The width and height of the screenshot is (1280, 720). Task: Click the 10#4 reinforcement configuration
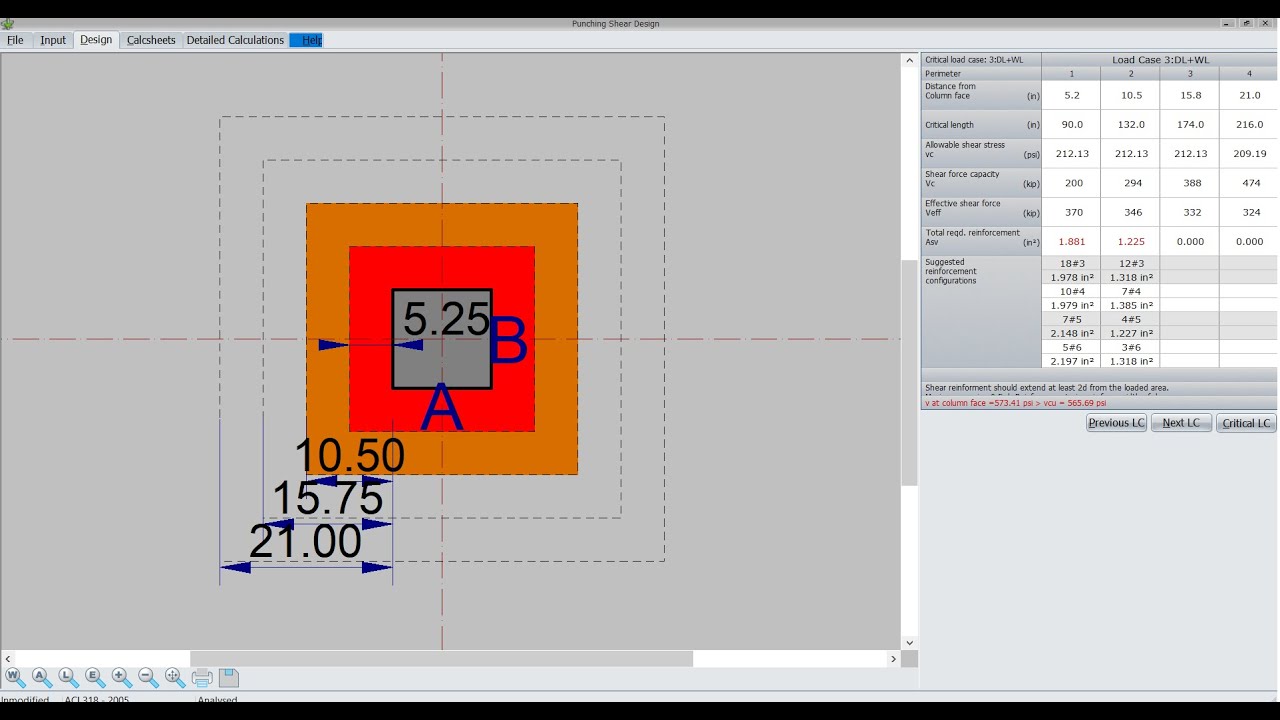pos(1071,291)
